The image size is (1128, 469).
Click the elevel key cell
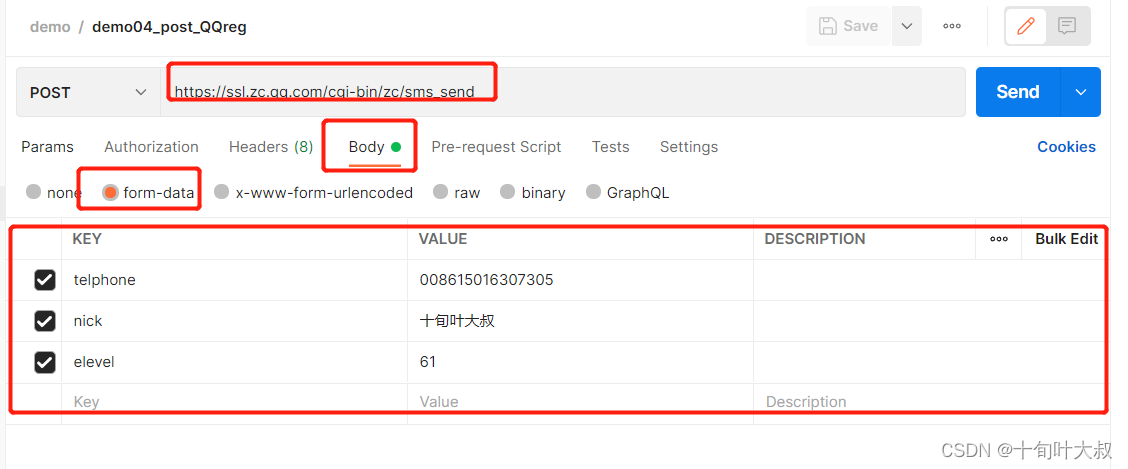pos(235,362)
